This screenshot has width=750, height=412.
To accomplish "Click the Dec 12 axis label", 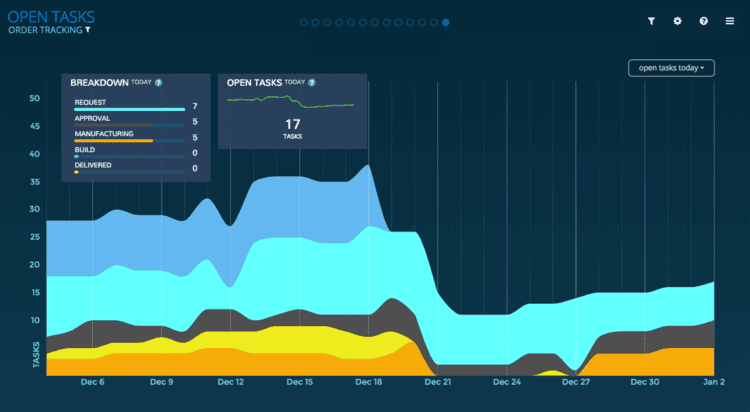I will click(x=231, y=382).
